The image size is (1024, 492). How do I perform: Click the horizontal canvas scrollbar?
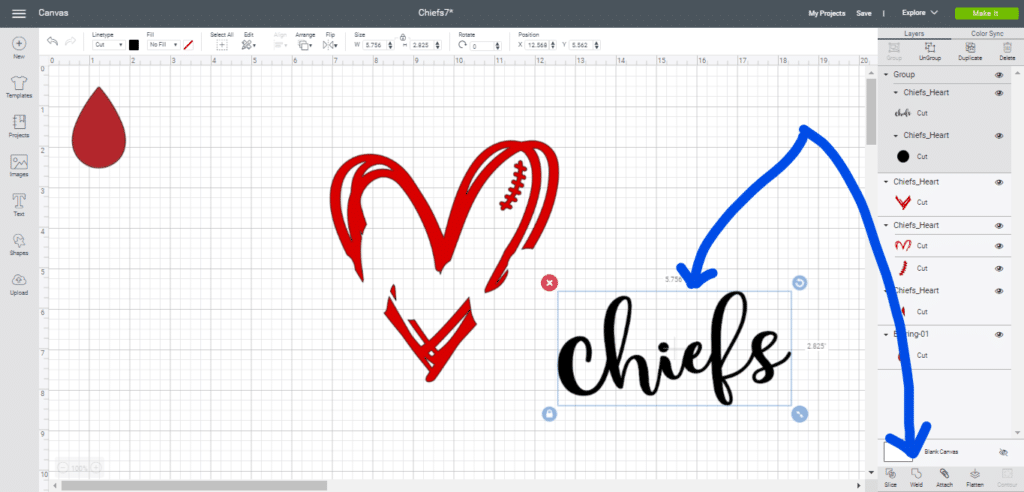pyautogui.click(x=194, y=485)
